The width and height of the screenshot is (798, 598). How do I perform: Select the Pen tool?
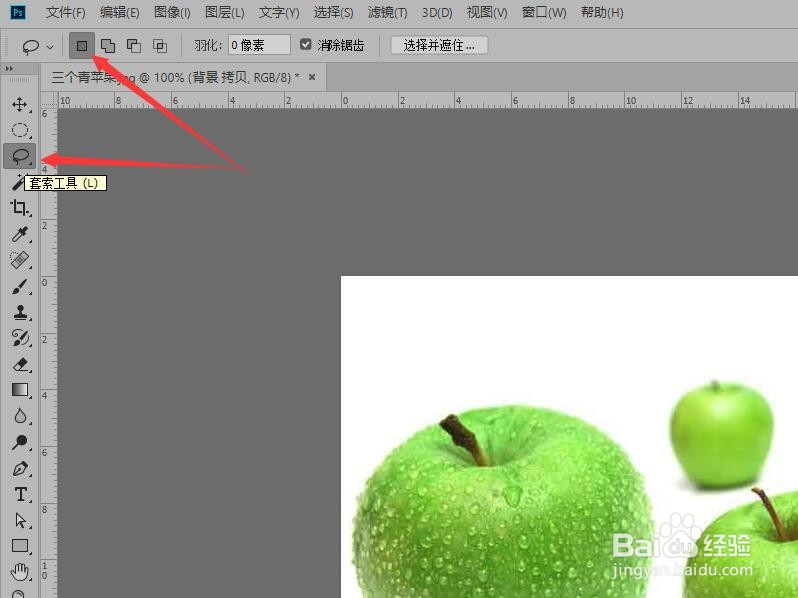point(20,468)
